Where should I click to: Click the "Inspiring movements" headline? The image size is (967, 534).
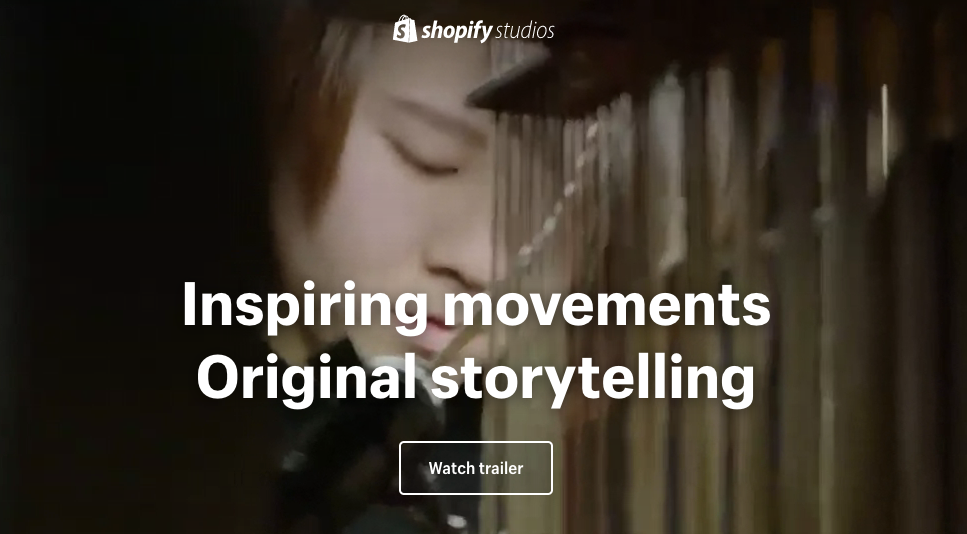pos(476,305)
